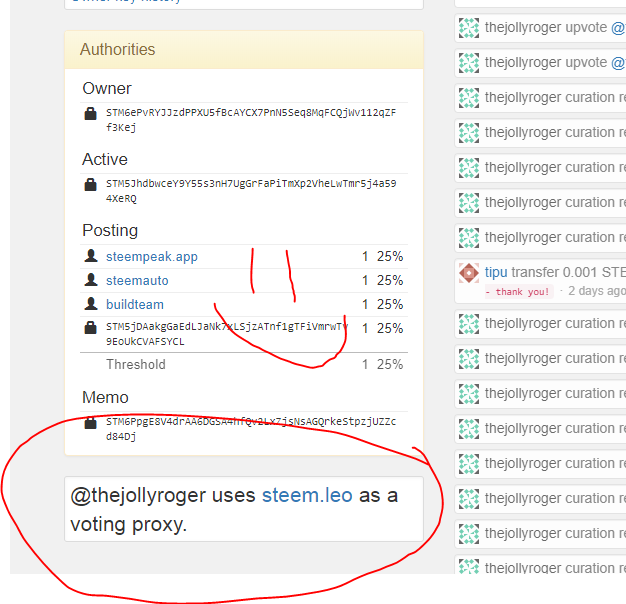Screen dimensions: 626x604
Task: Open the tipu account link
Action: [496, 272]
